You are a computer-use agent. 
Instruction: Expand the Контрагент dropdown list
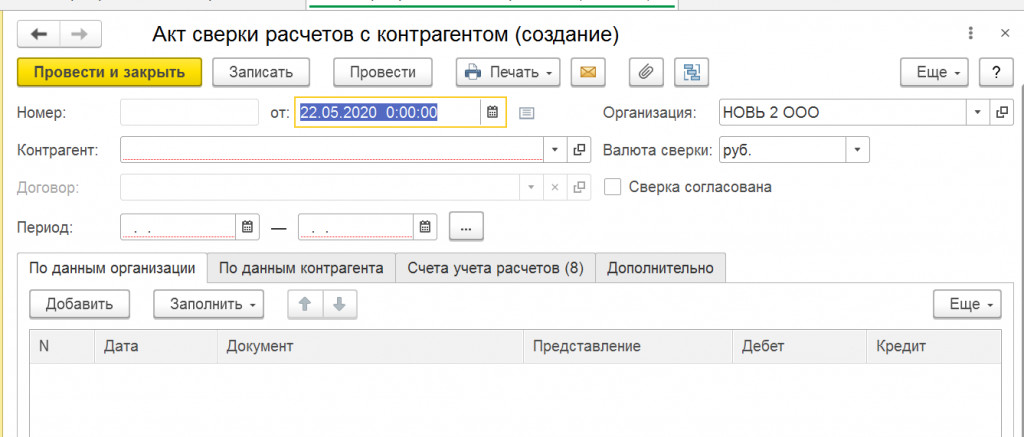[x=556, y=150]
